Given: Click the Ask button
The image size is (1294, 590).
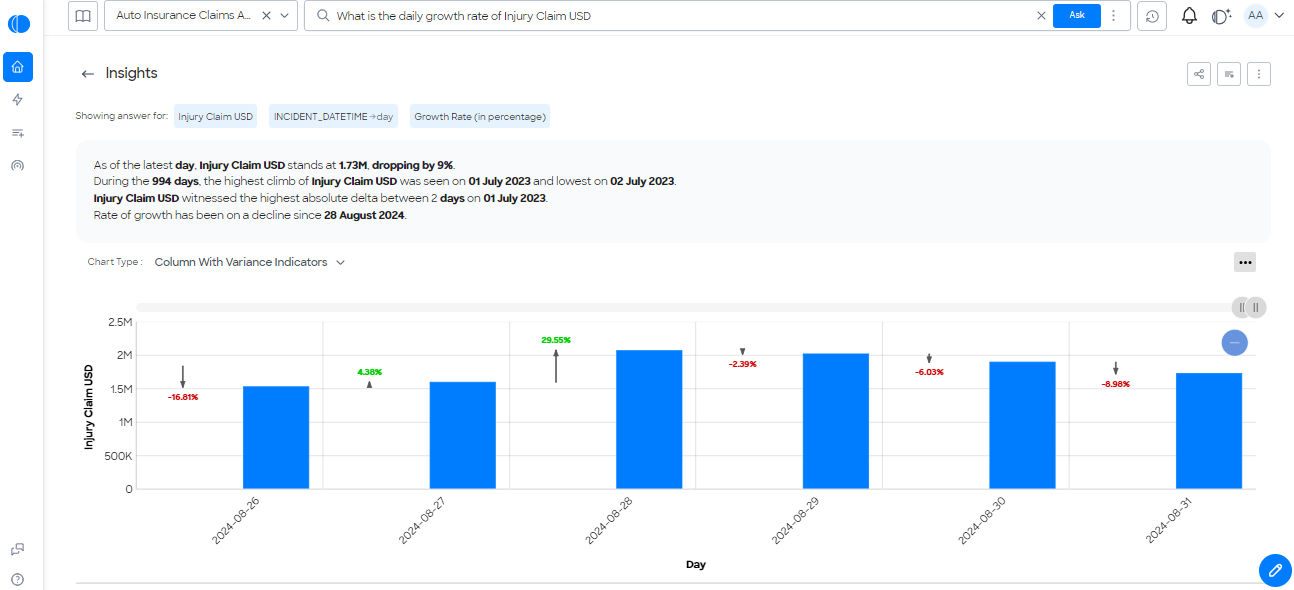Looking at the screenshot, I should (1077, 15).
